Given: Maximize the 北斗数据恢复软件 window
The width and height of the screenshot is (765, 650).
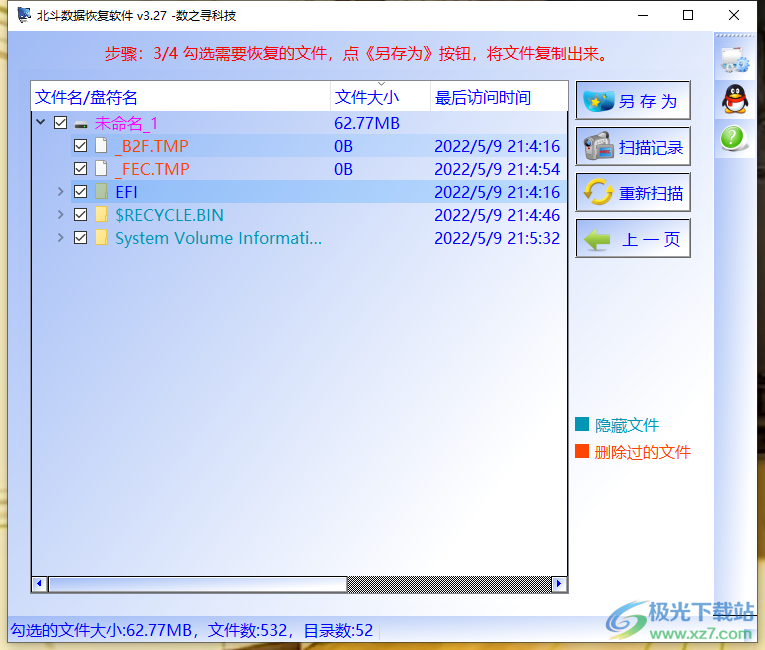Looking at the screenshot, I should coord(688,16).
